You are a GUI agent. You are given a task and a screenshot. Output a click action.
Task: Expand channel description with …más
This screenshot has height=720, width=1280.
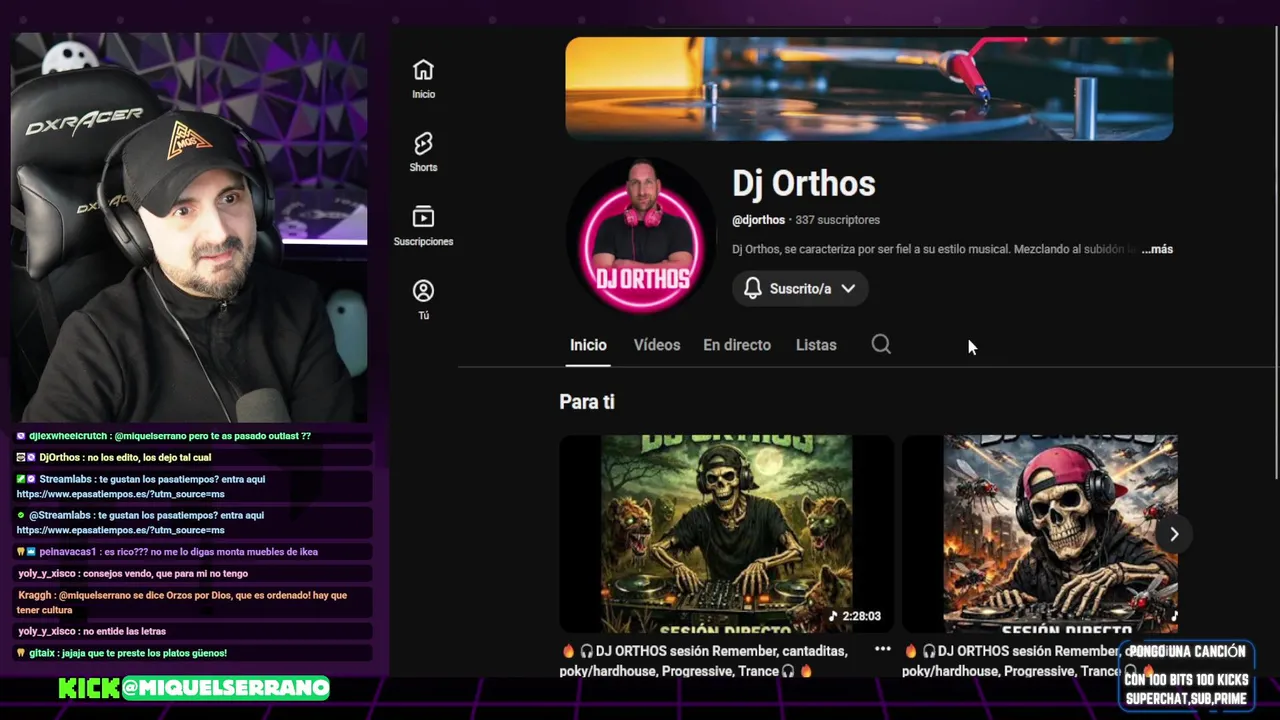pos(1157,249)
